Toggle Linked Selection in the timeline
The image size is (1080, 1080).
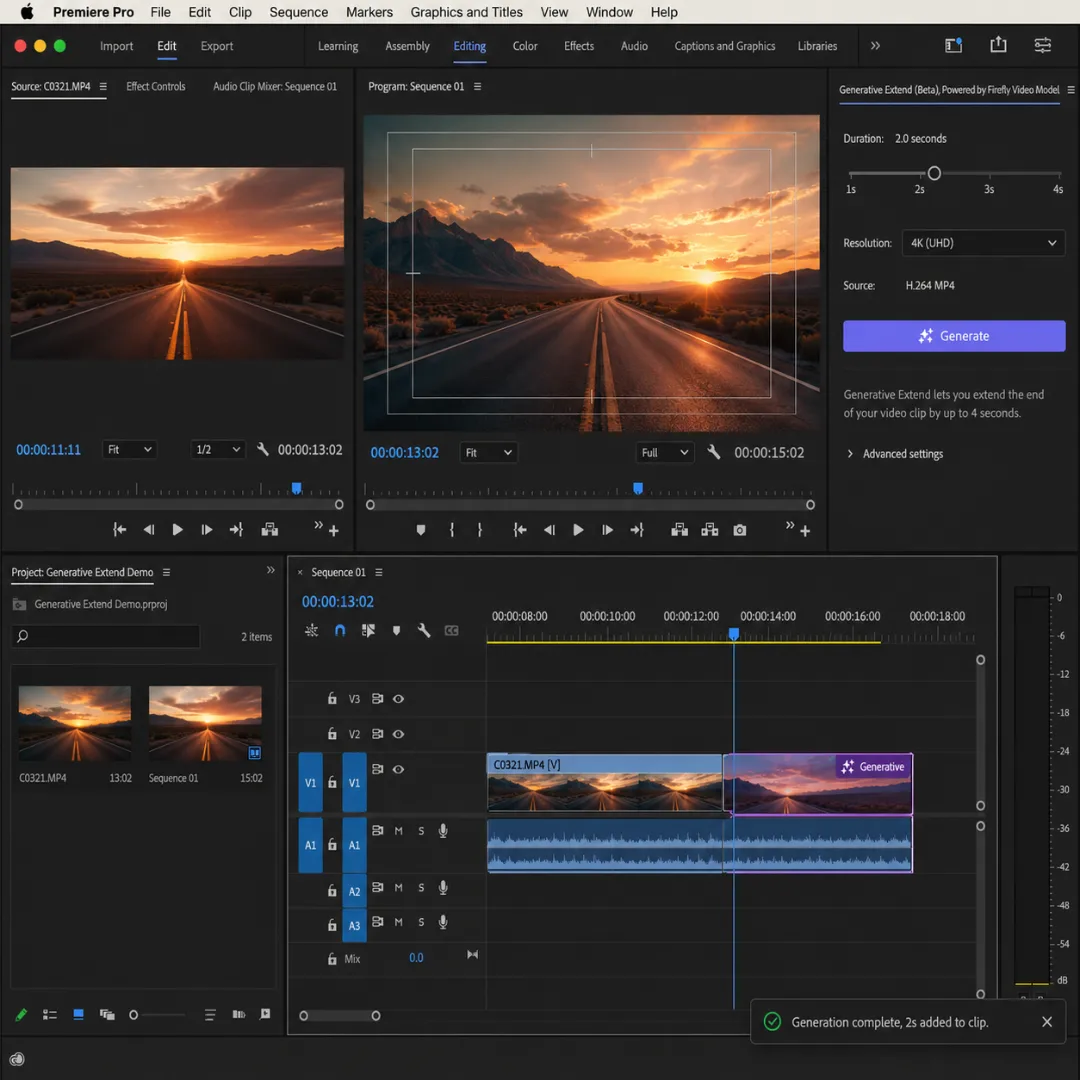(368, 630)
